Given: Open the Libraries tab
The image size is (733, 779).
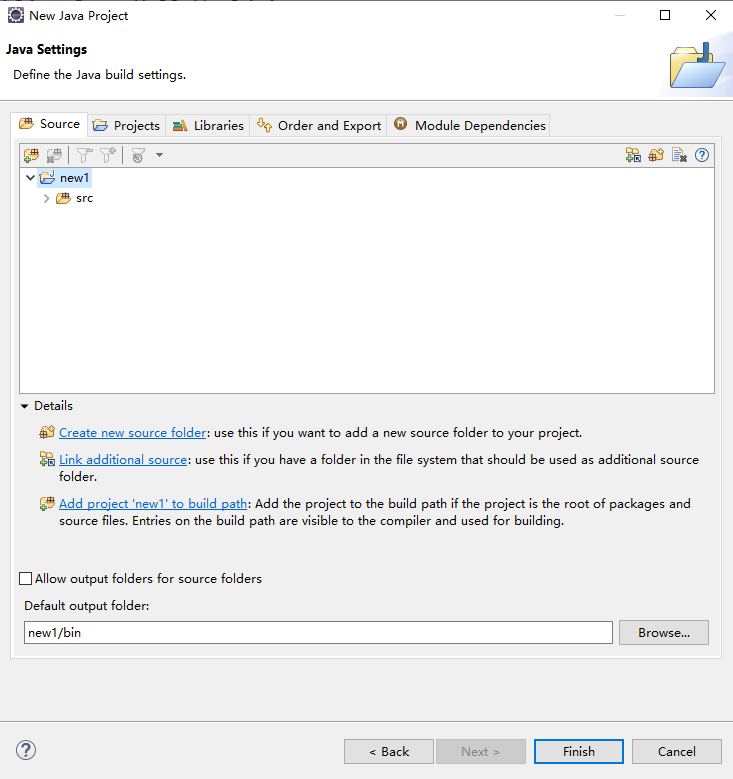Looking at the screenshot, I should point(208,125).
